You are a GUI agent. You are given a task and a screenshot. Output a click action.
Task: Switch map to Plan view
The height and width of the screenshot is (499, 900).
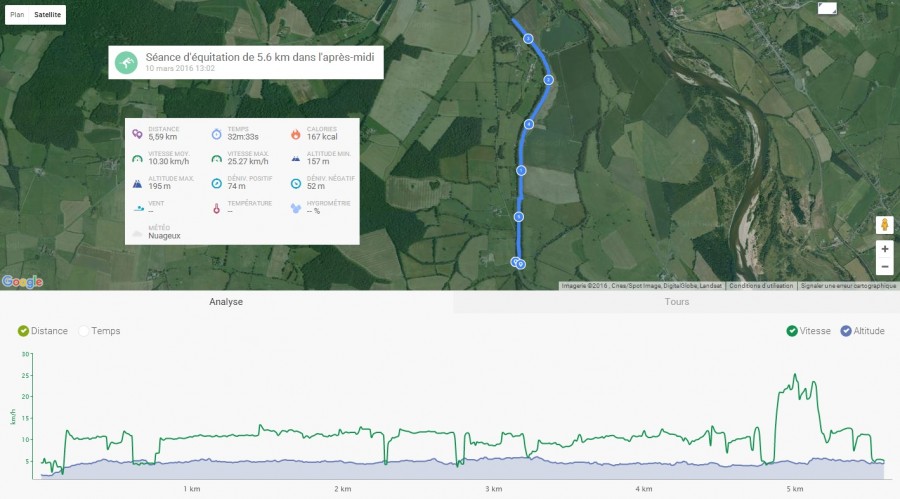click(17, 16)
